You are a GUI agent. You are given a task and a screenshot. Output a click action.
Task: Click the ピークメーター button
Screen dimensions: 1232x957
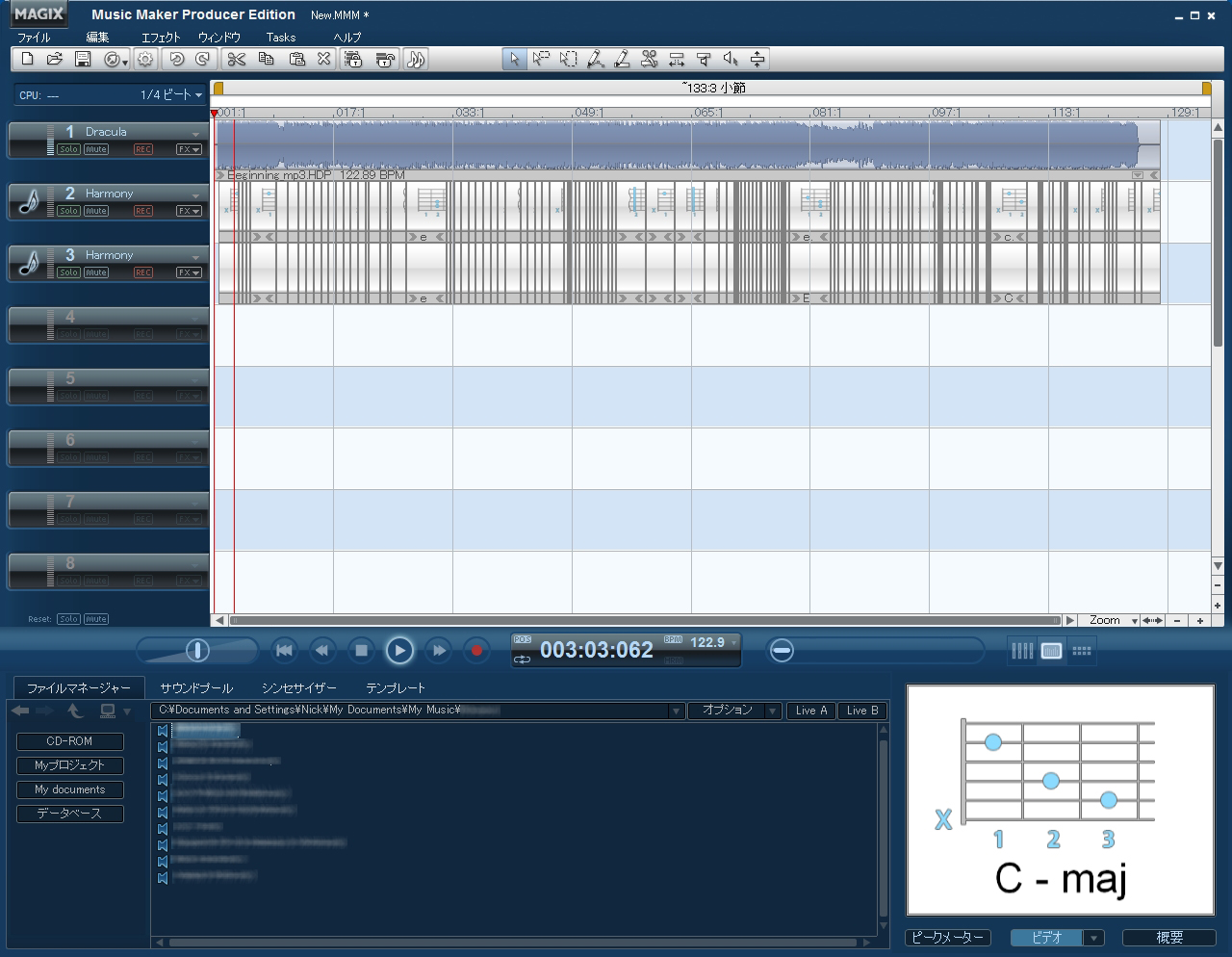pyautogui.click(x=948, y=938)
